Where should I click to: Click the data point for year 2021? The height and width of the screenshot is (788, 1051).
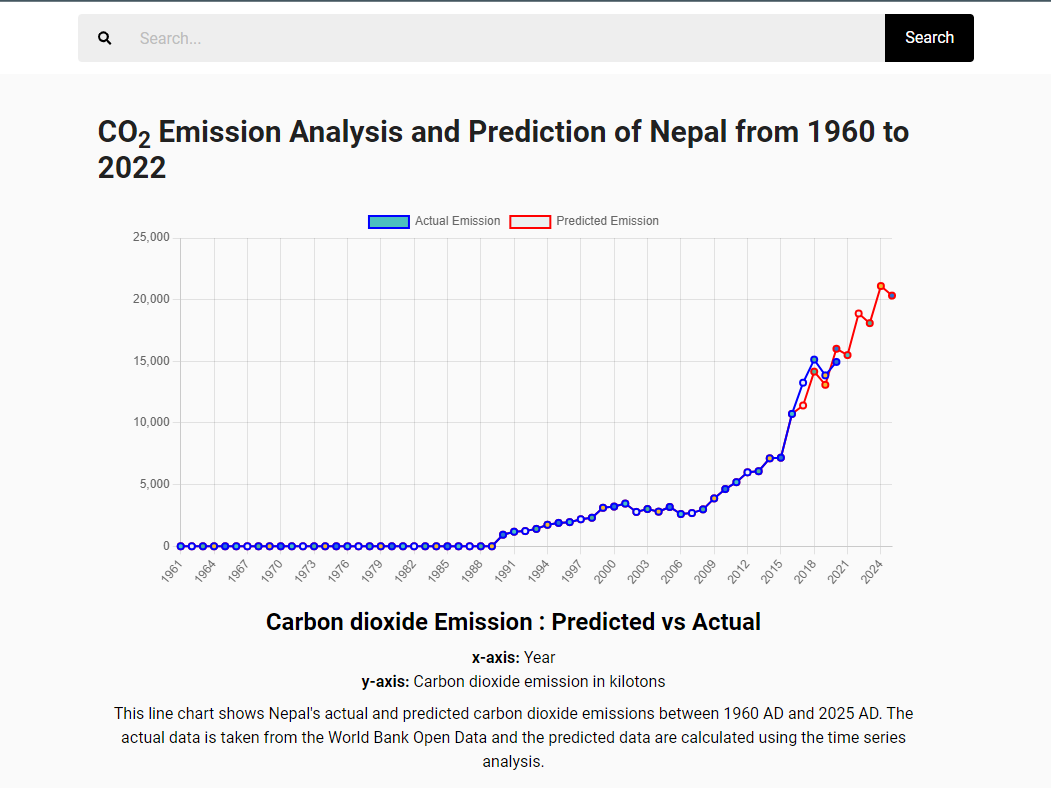click(848, 355)
